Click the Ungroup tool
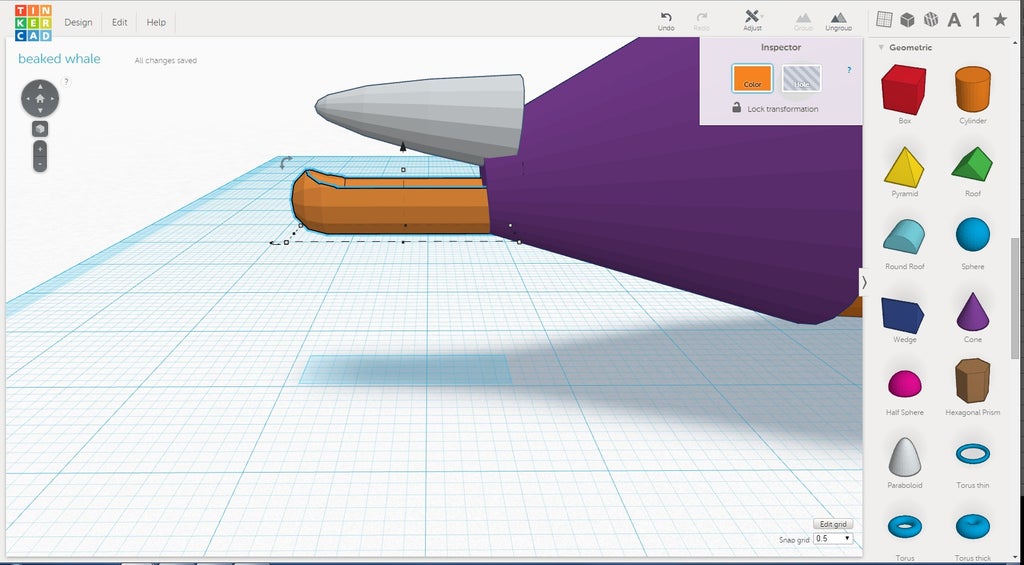Screen dimensions: 1024x565 [x=838, y=21]
